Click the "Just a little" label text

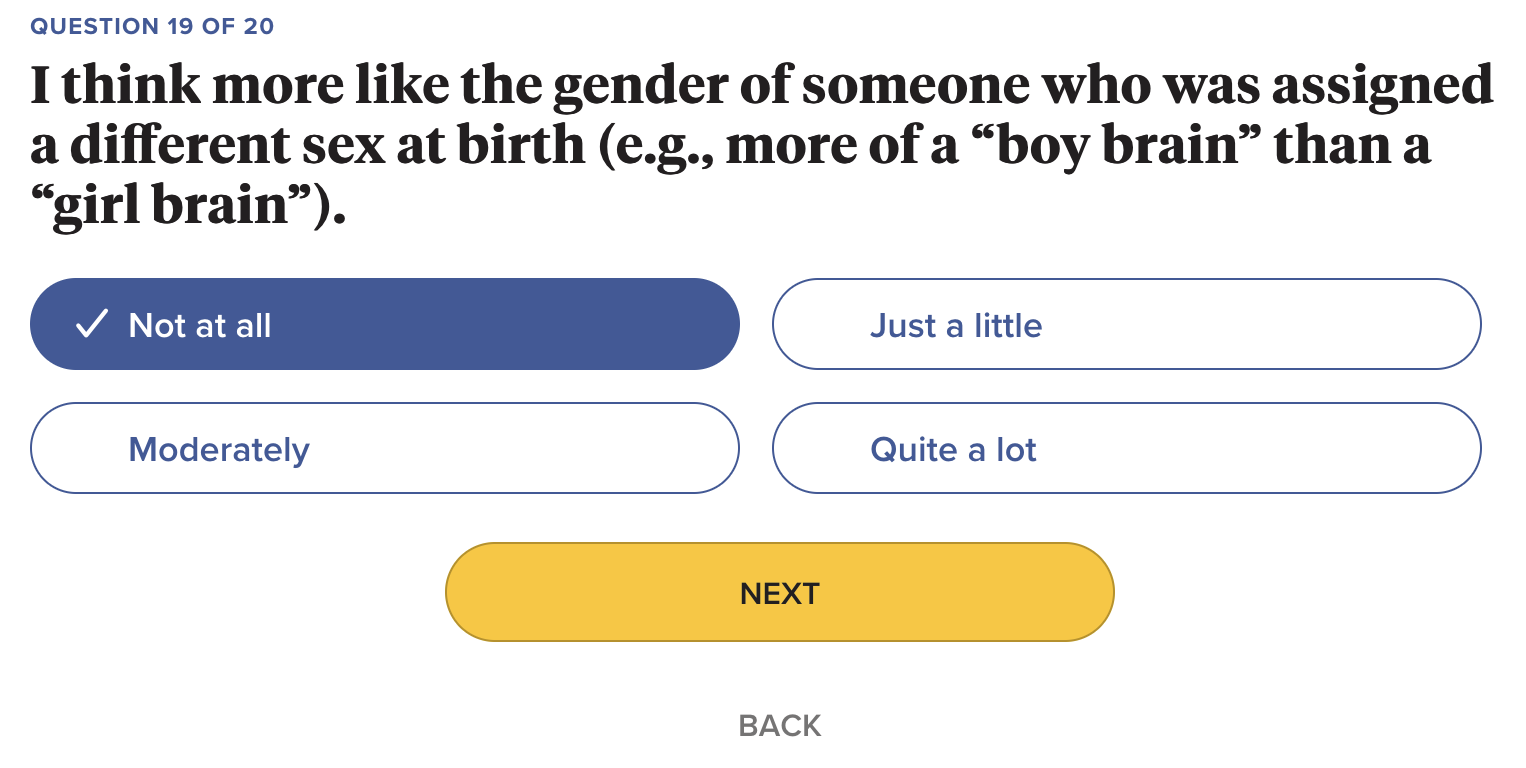(x=956, y=325)
